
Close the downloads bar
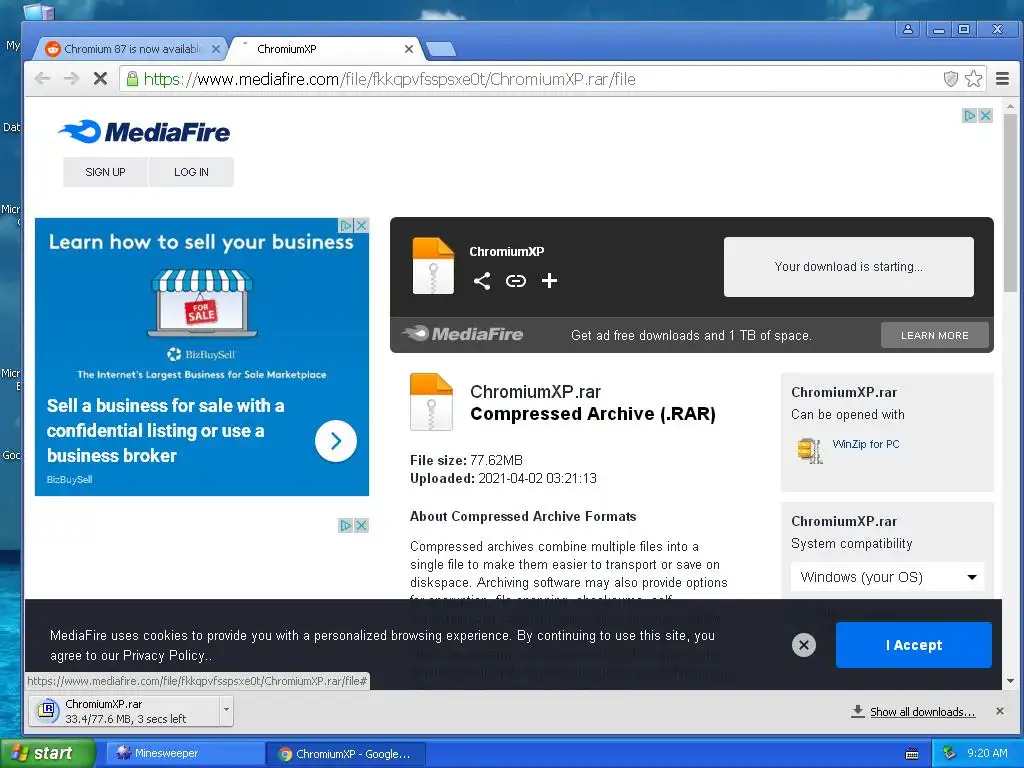pos(1000,711)
